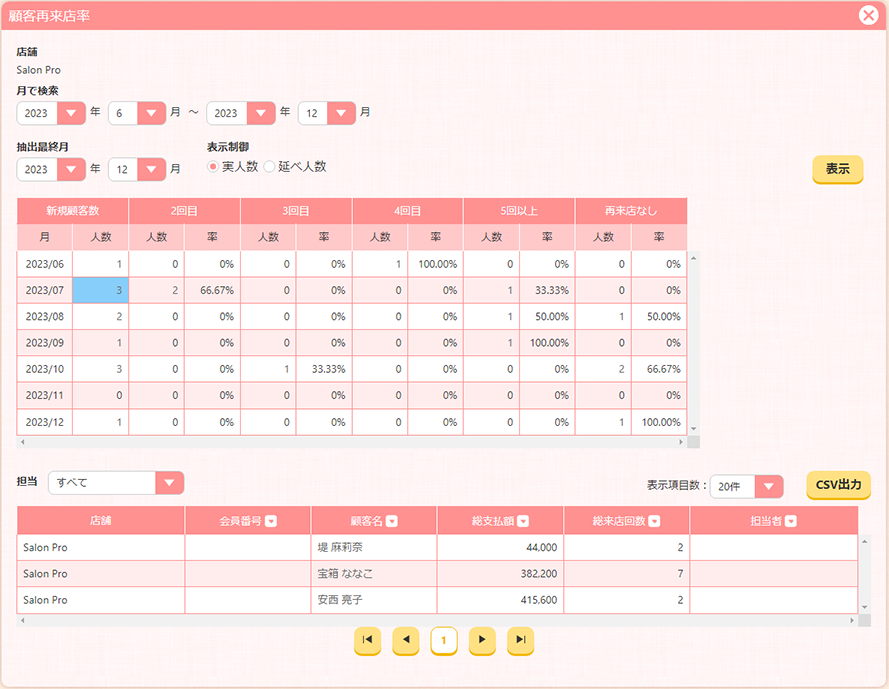Click 415,600 total payment cell
This screenshot has height=689, width=889.
(500, 600)
